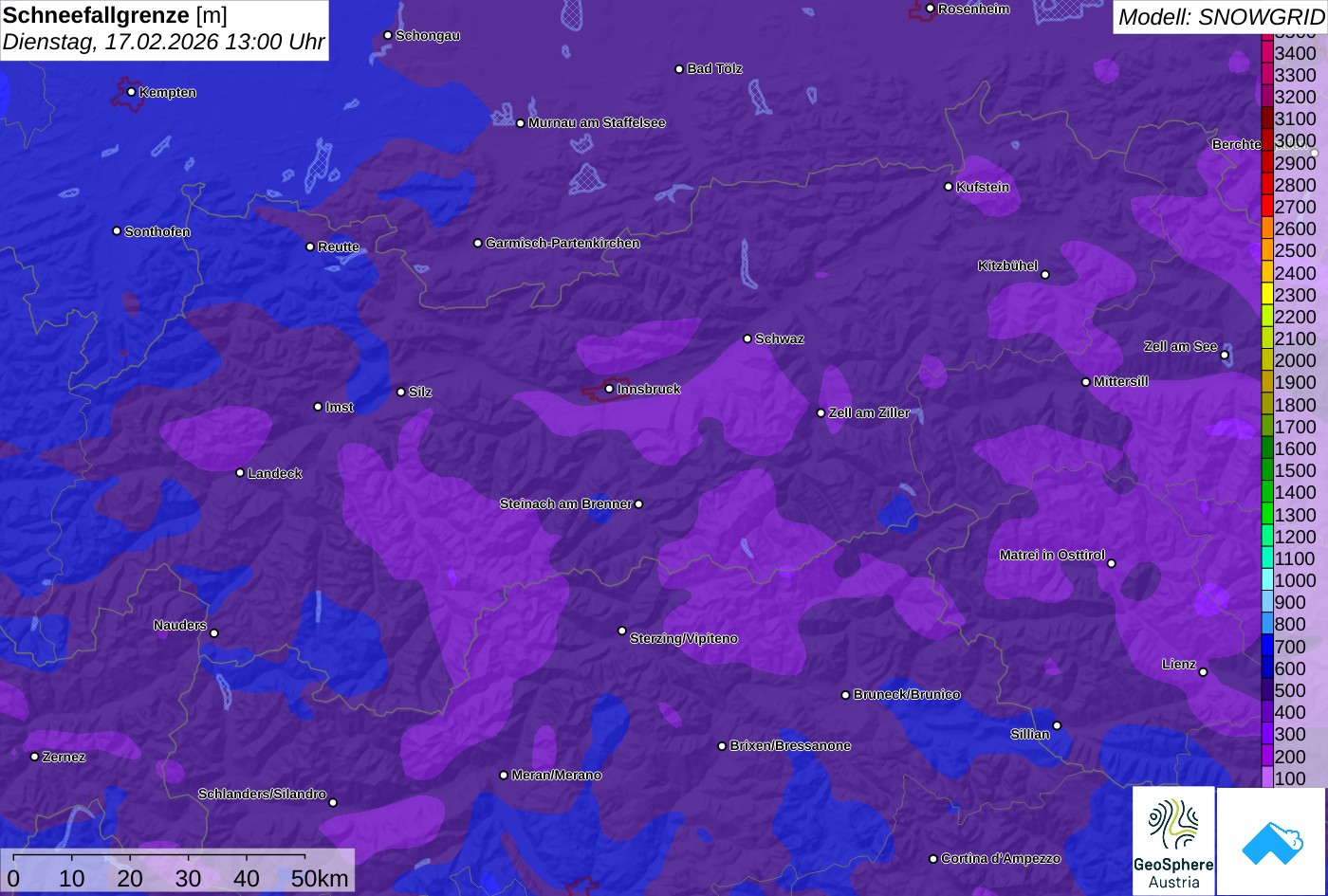The height and width of the screenshot is (896, 1328).
Task: Click the Mittersill marker dot
Action: [1086, 382]
